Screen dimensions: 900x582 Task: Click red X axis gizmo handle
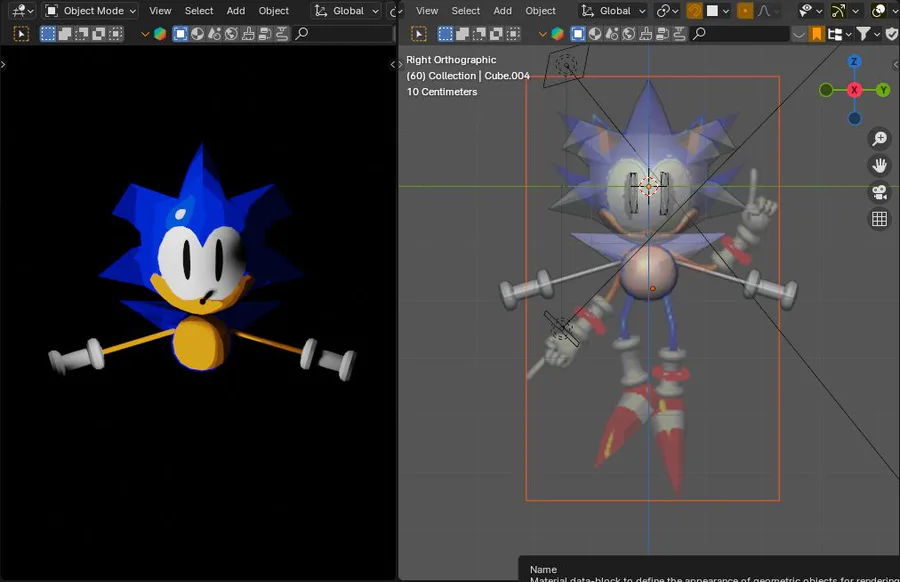pos(854,90)
